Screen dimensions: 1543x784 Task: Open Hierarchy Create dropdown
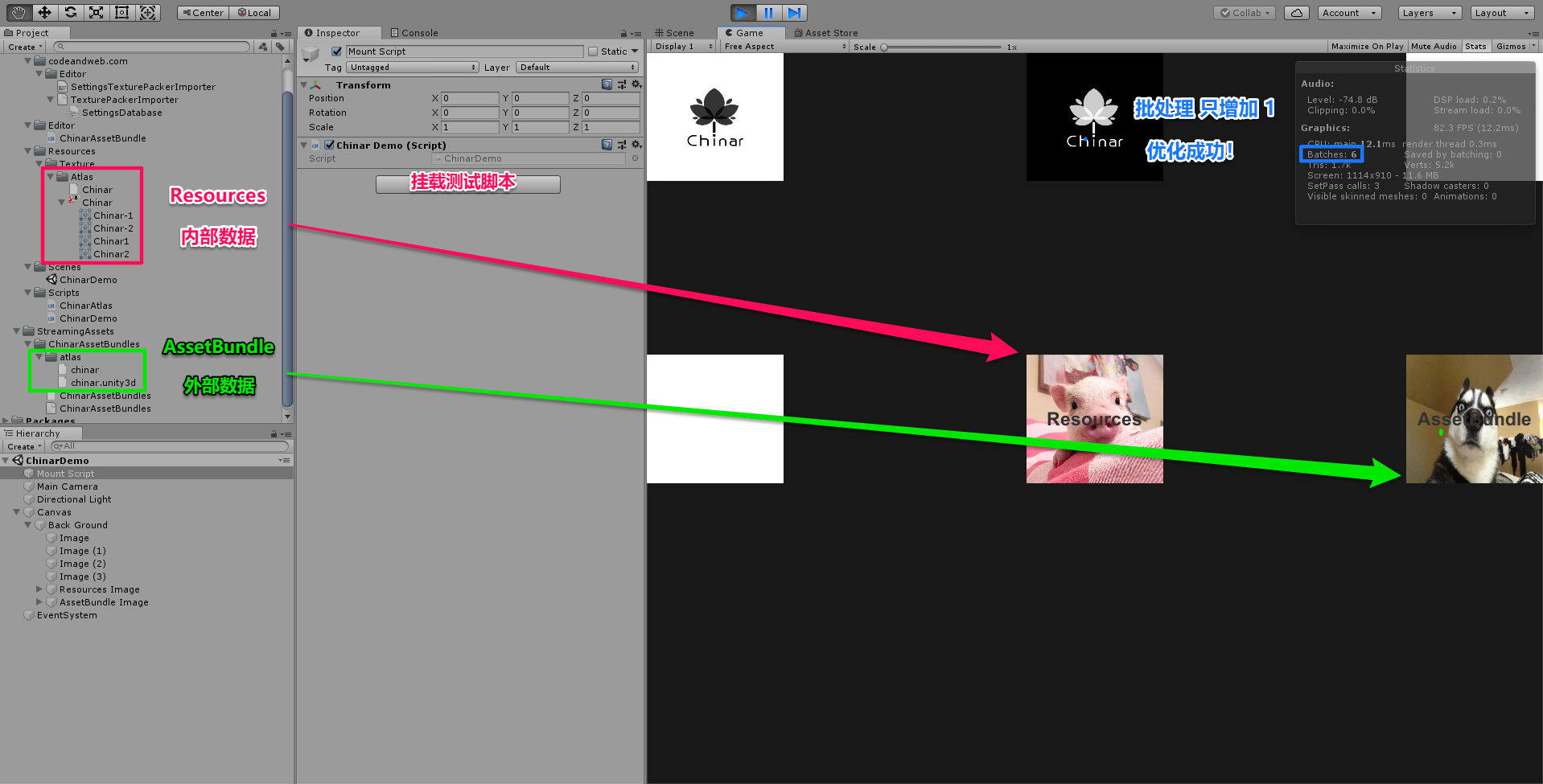point(24,446)
